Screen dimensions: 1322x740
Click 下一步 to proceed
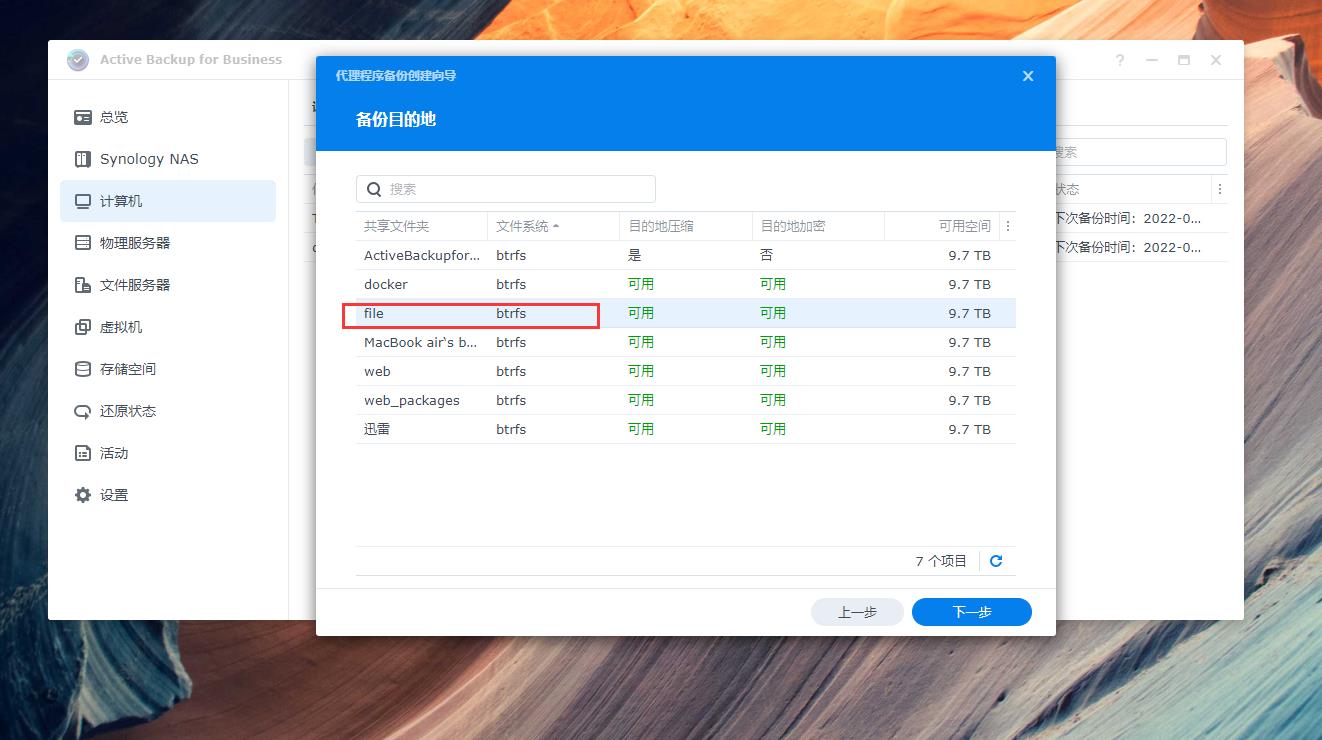click(972, 612)
